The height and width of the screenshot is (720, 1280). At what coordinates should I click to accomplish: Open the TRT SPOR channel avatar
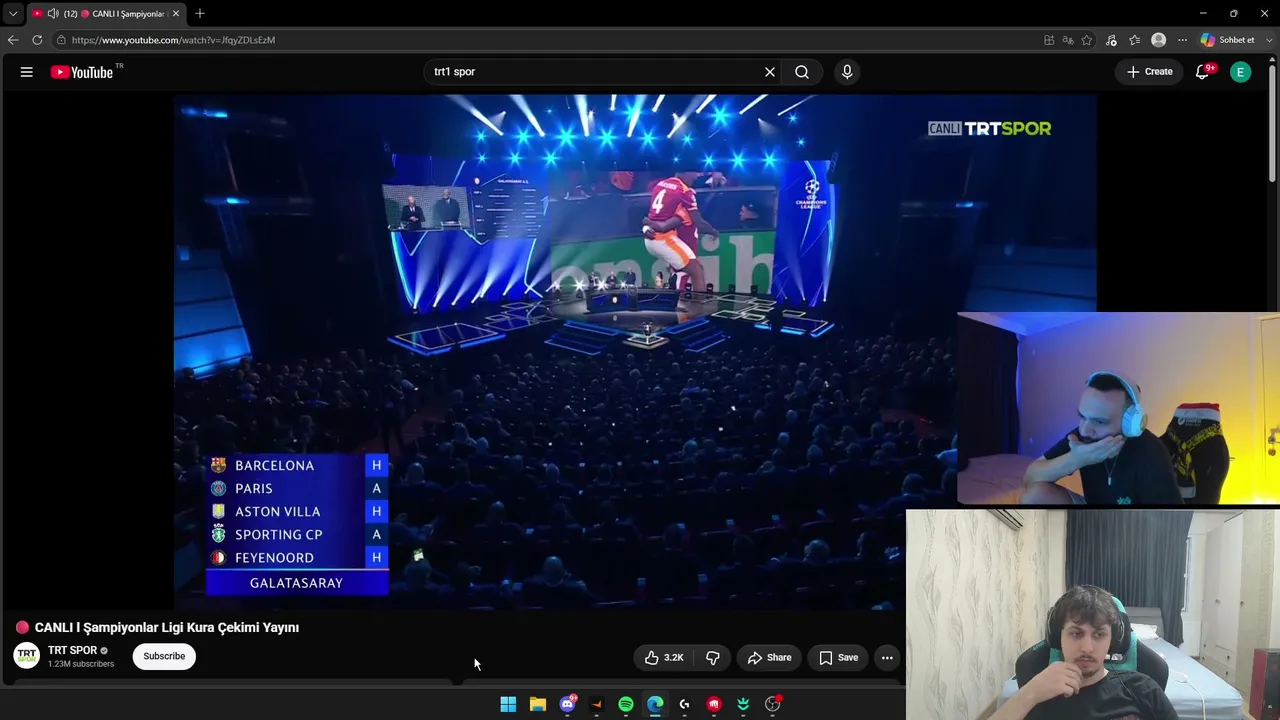coord(27,656)
